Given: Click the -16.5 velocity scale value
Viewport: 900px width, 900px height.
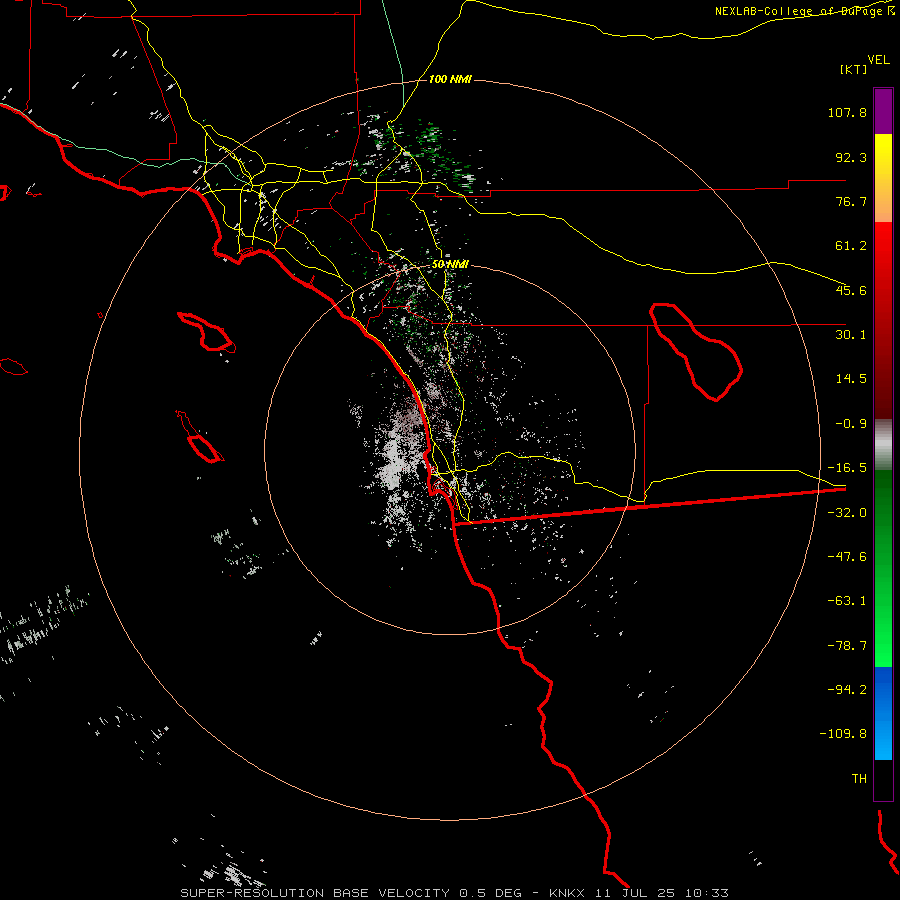Looking at the screenshot, I should (x=847, y=468).
